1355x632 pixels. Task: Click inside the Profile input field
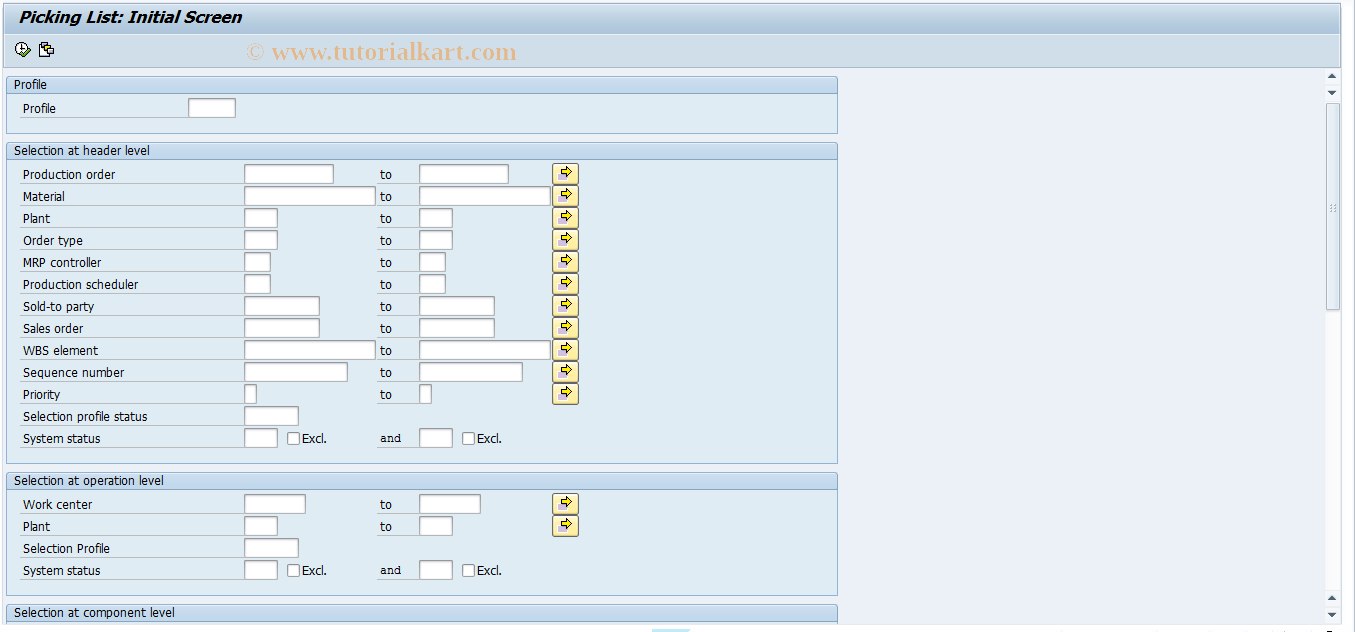tap(211, 107)
